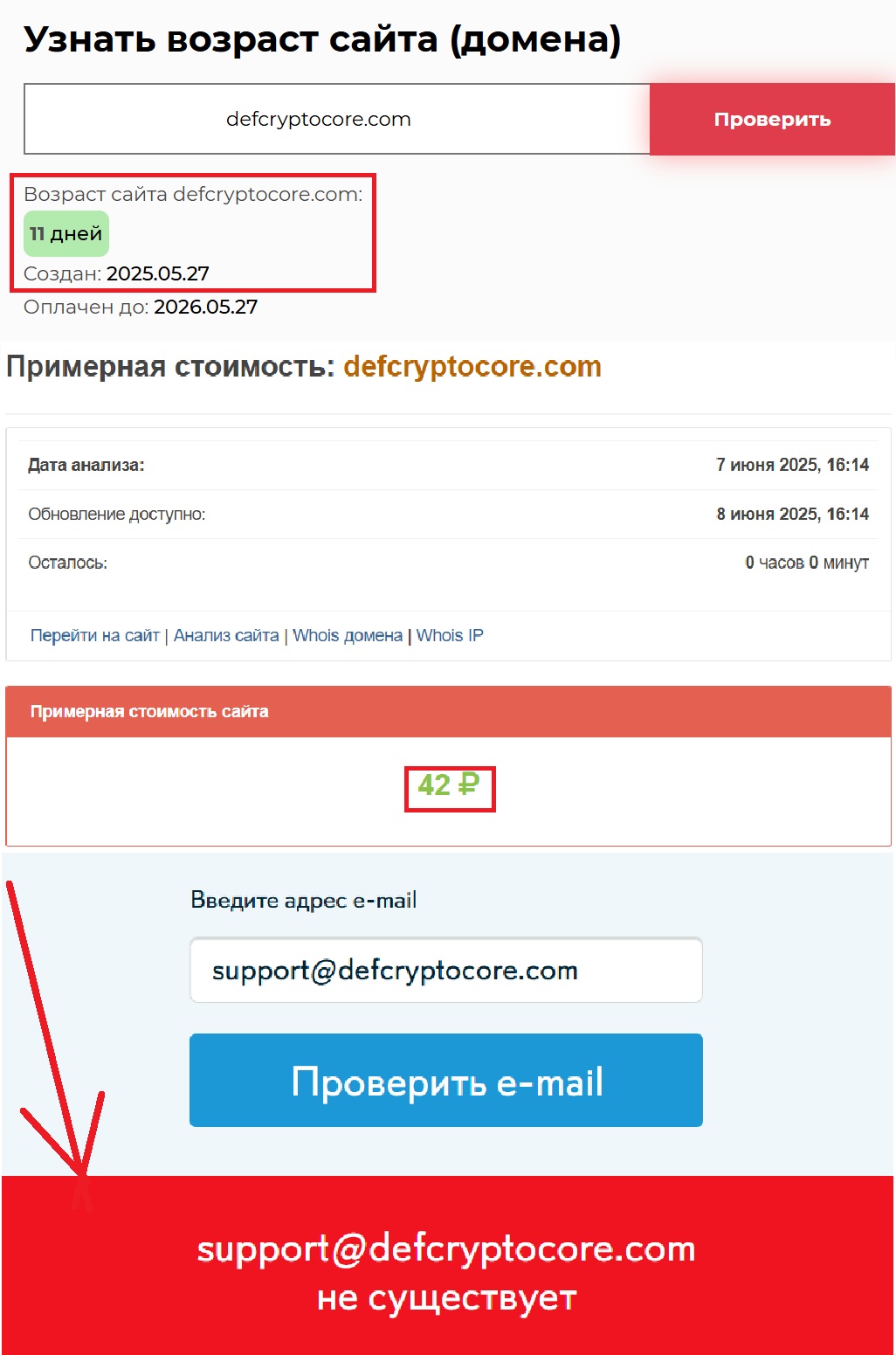This screenshot has height=1355, width=896.
Task: Click the Примерная стоимость сайта panel header
Action: coord(448,712)
